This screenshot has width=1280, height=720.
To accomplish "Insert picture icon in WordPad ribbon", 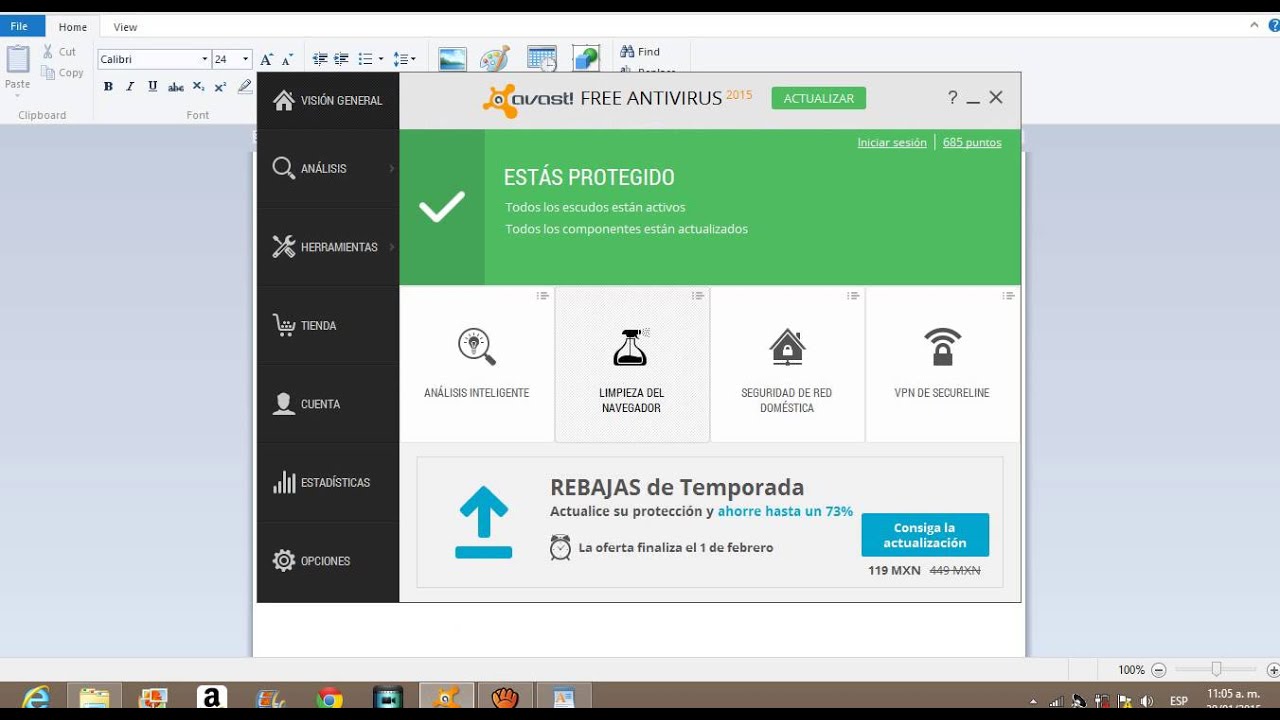I will coord(453,59).
